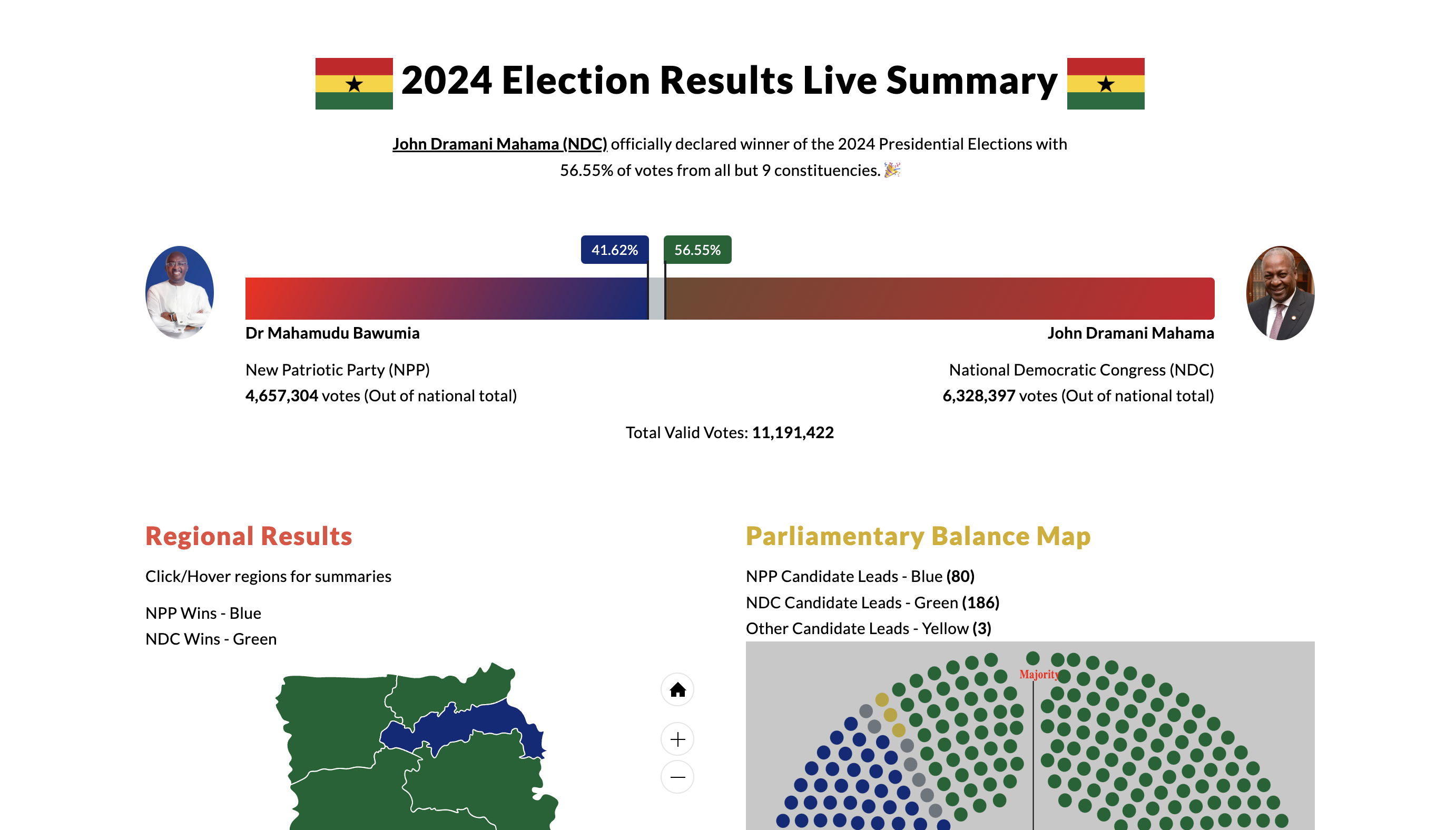Click the NPP portion of vote bar
This screenshot has height=830, width=1456.
[446, 299]
